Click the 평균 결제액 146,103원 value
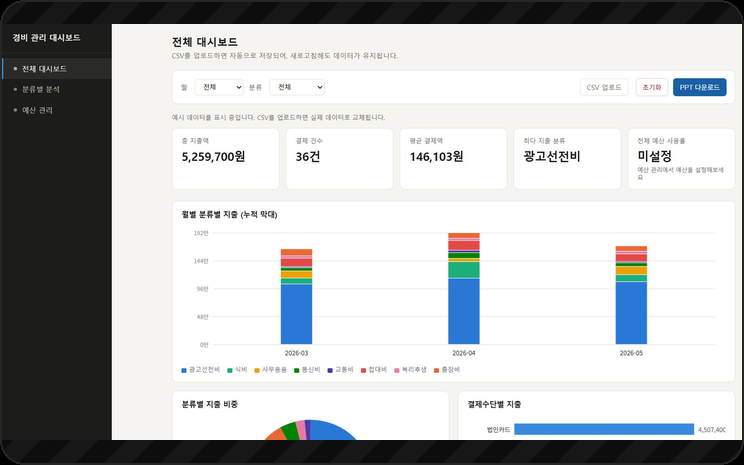744x465 pixels. pyautogui.click(x=437, y=157)
